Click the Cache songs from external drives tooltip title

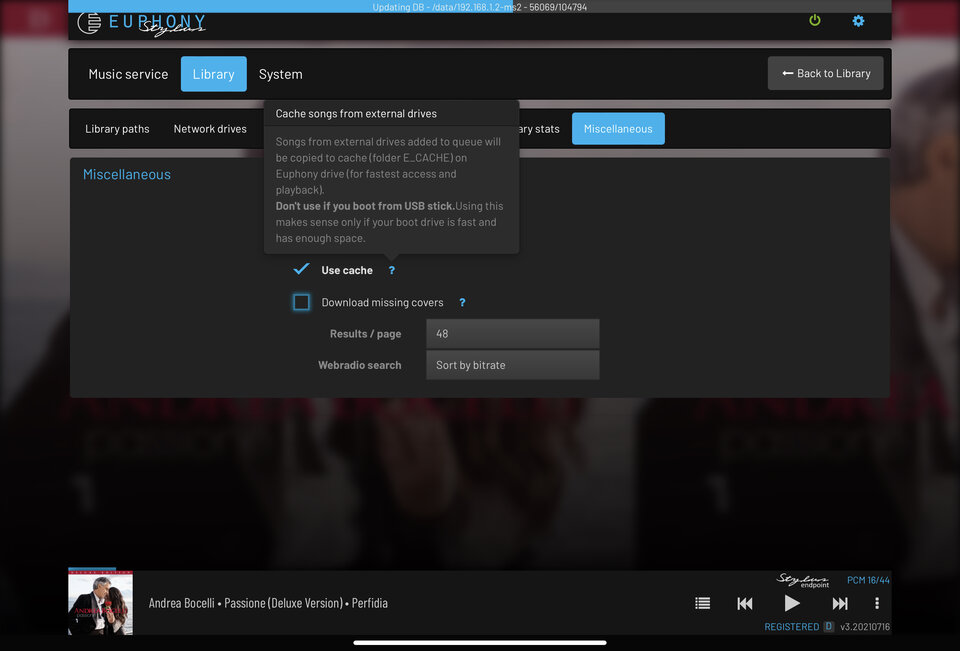356,113
